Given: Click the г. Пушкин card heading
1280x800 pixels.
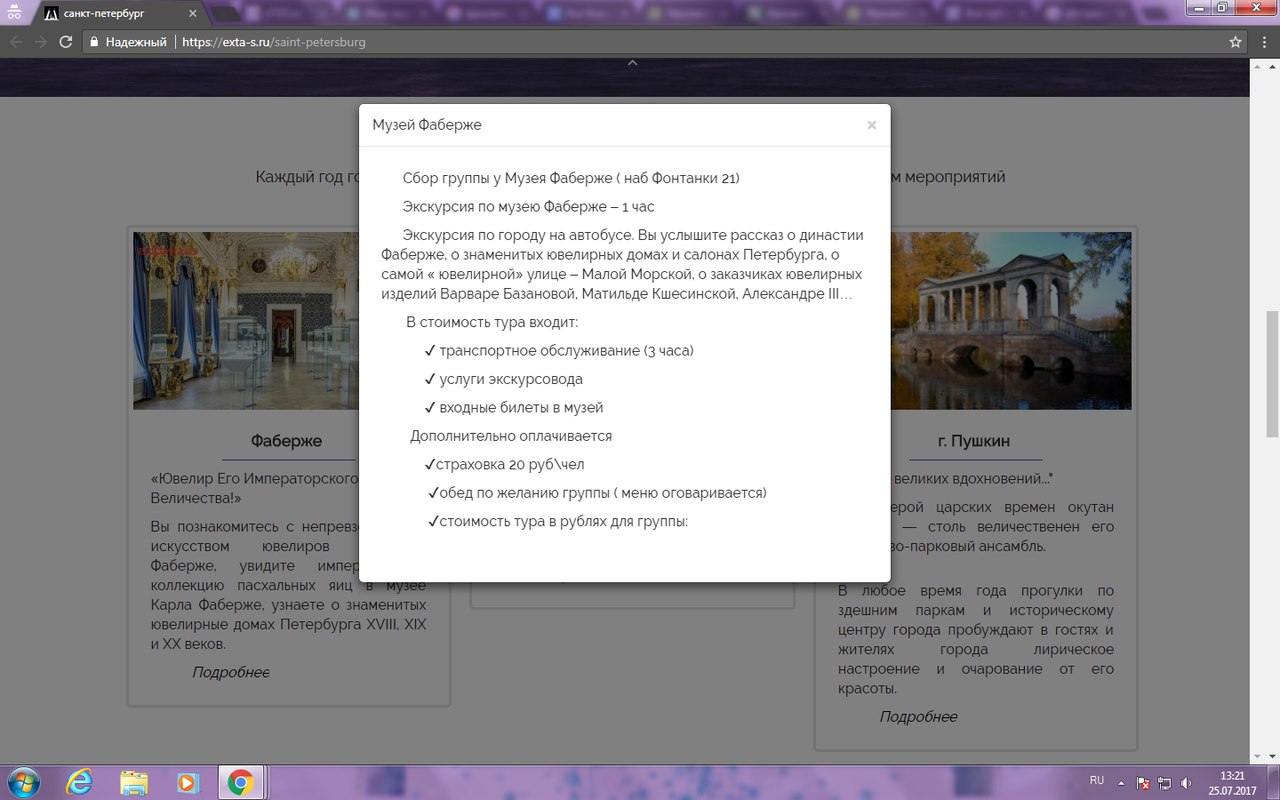Looking at the screenshot, I should [x=975, y=441].
